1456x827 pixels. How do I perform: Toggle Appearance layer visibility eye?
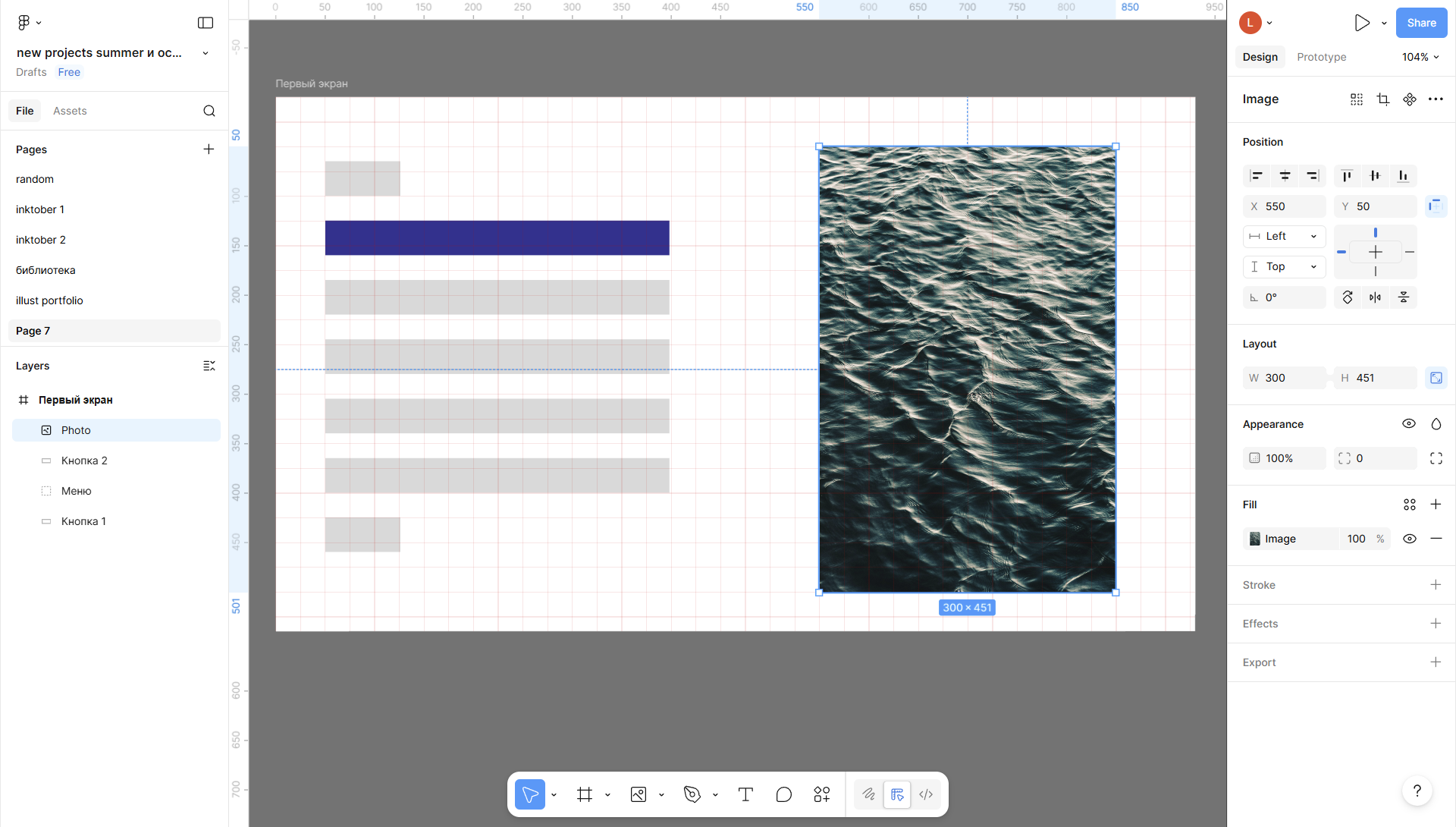coord(1408,424)
